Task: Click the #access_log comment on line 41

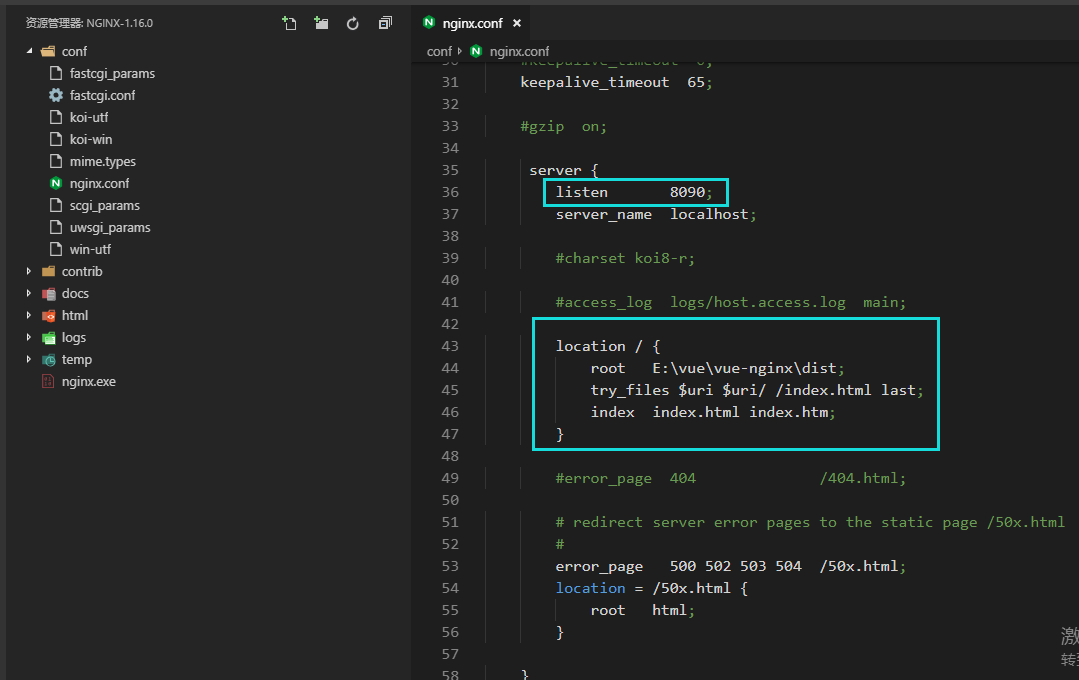Action: 731,302
